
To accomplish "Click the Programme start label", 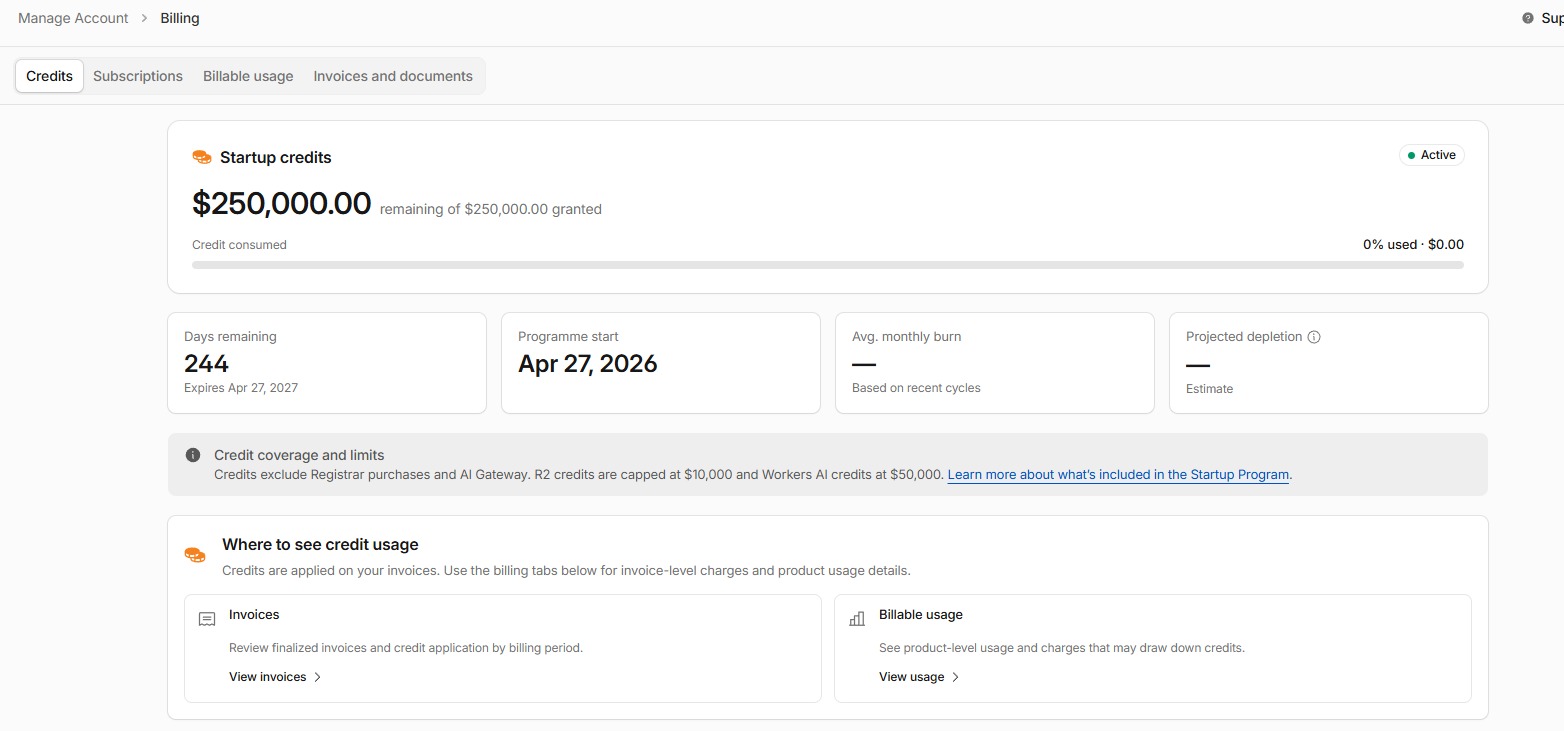I will 568,337.
